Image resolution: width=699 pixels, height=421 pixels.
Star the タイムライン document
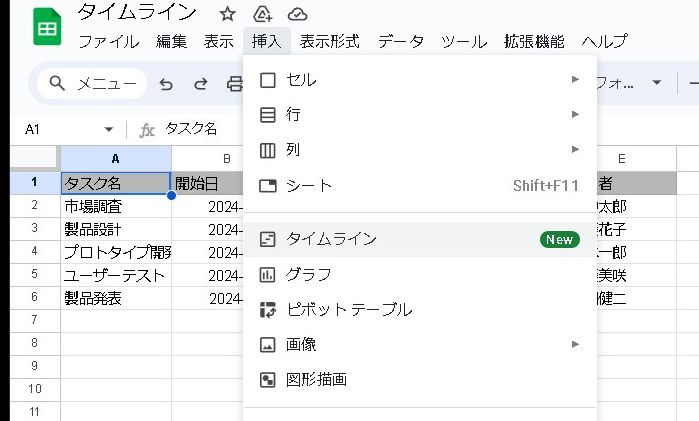[x=228, y=14]
